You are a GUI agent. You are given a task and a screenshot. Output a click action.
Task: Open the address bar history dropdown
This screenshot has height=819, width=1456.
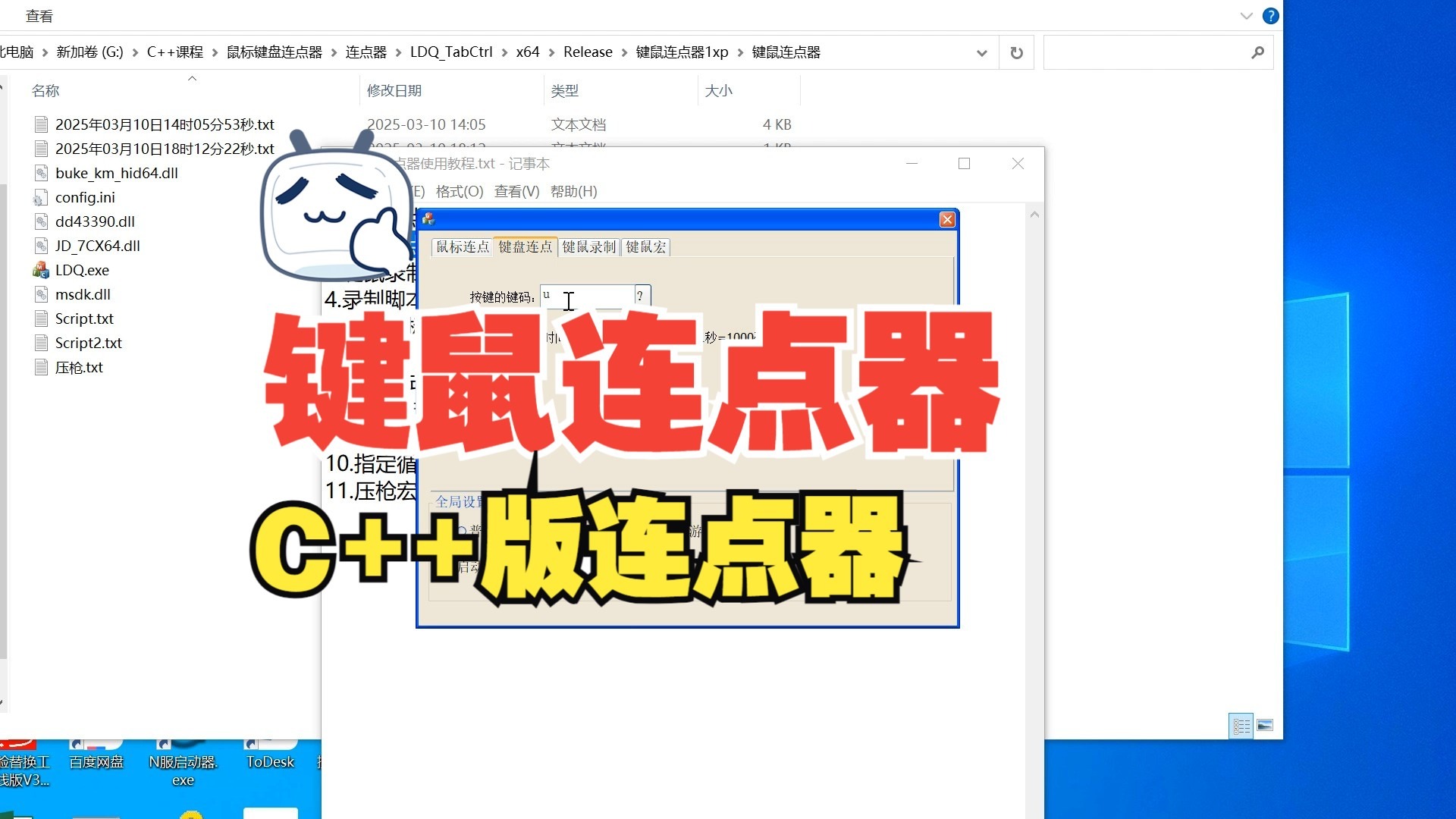point(981,52)
